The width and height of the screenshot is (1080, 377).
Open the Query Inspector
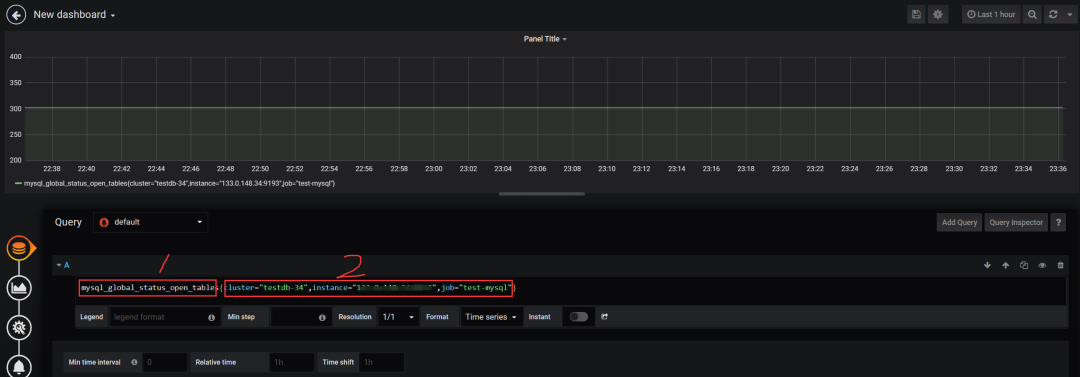coord(1016,222)
